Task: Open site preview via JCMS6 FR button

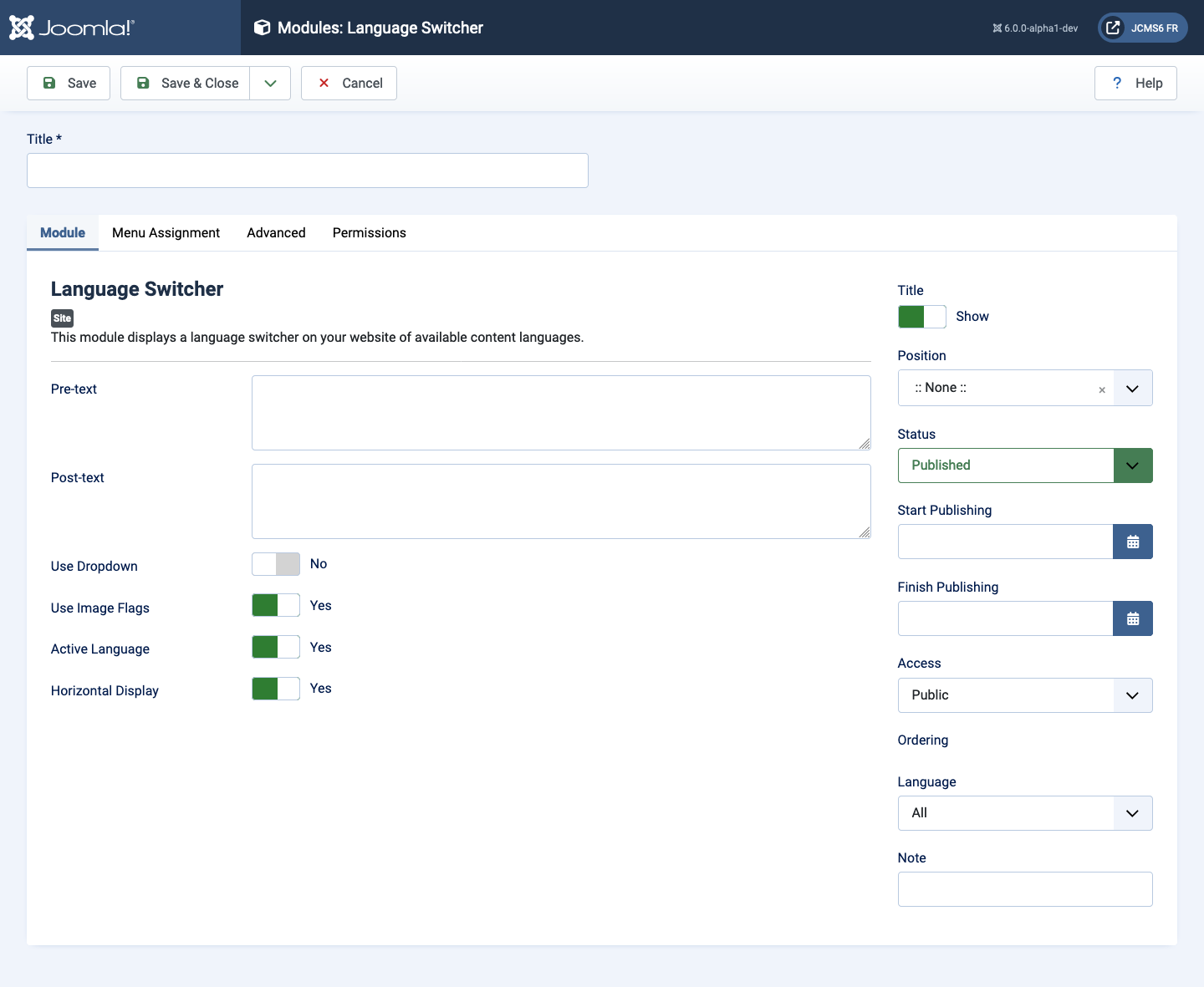Action: [x=1143, y=28]
